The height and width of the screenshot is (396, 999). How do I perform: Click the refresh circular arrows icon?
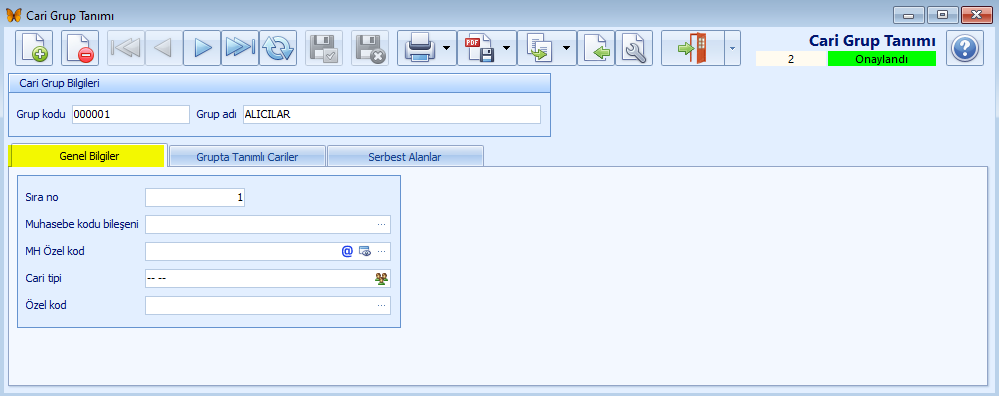[x=278, y=48]
